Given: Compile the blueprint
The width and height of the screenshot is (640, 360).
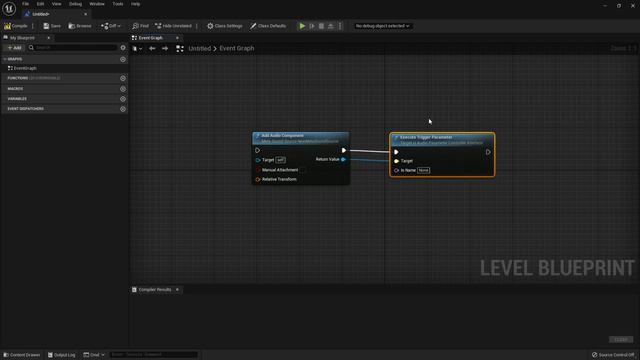Looking at the screenshot, I should tap(16, 26).
